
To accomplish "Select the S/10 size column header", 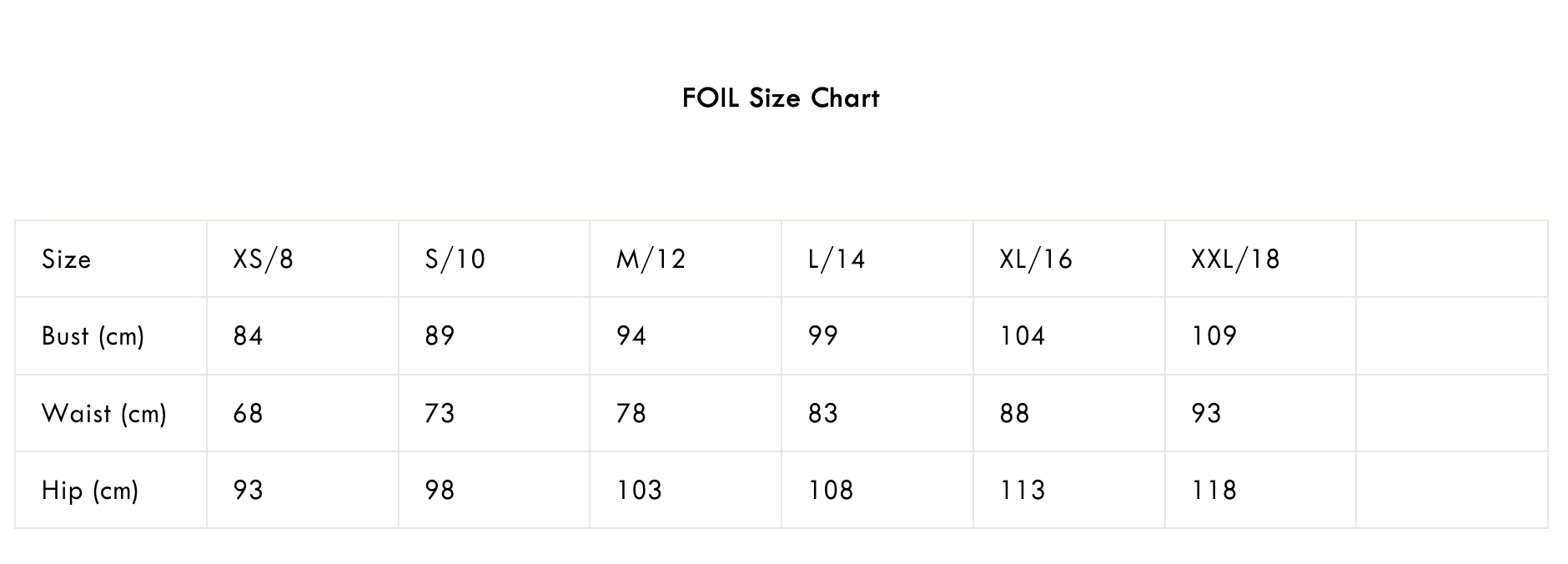I will [x=455, y=259].
